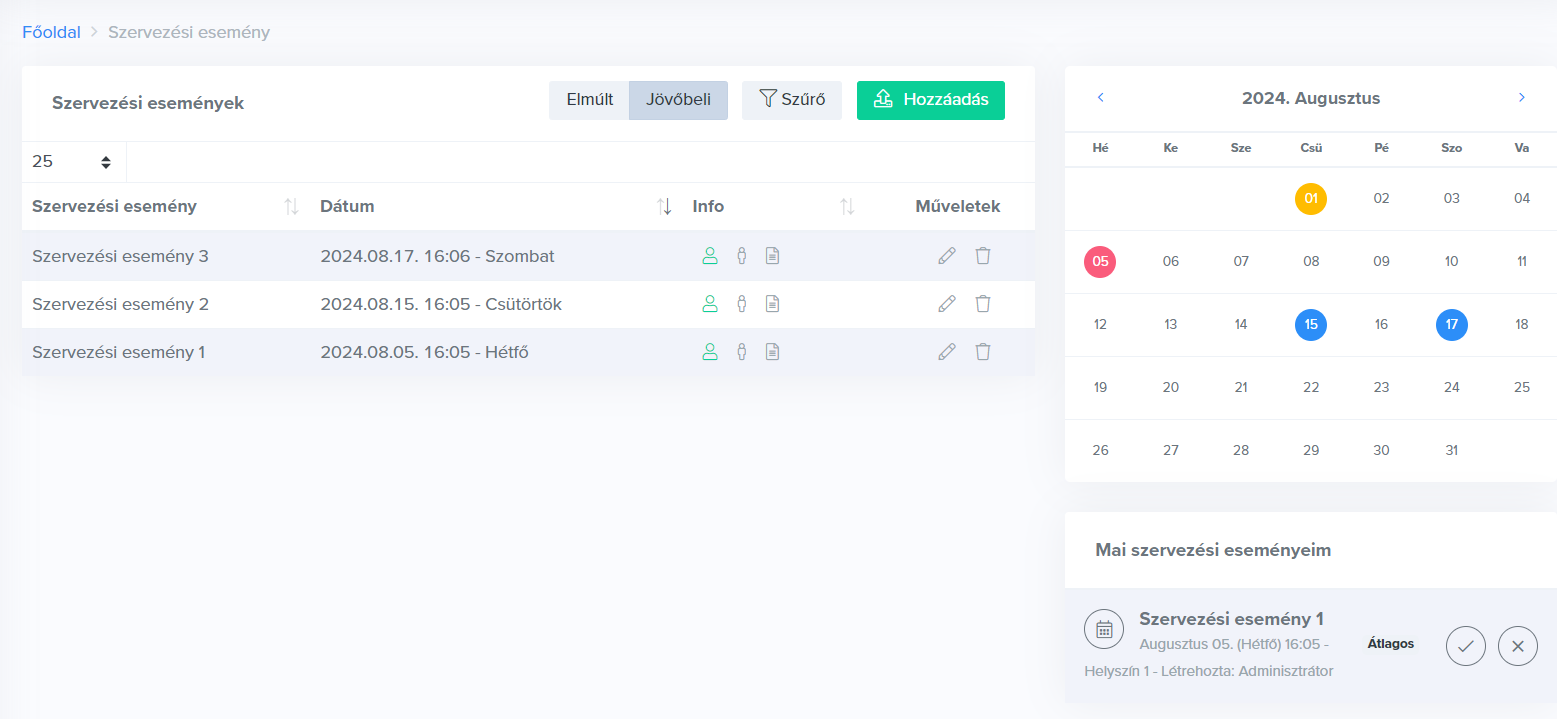
Task: Click standing figure icon for Szervezési esemény 2
Action: [x=742, y=304]
